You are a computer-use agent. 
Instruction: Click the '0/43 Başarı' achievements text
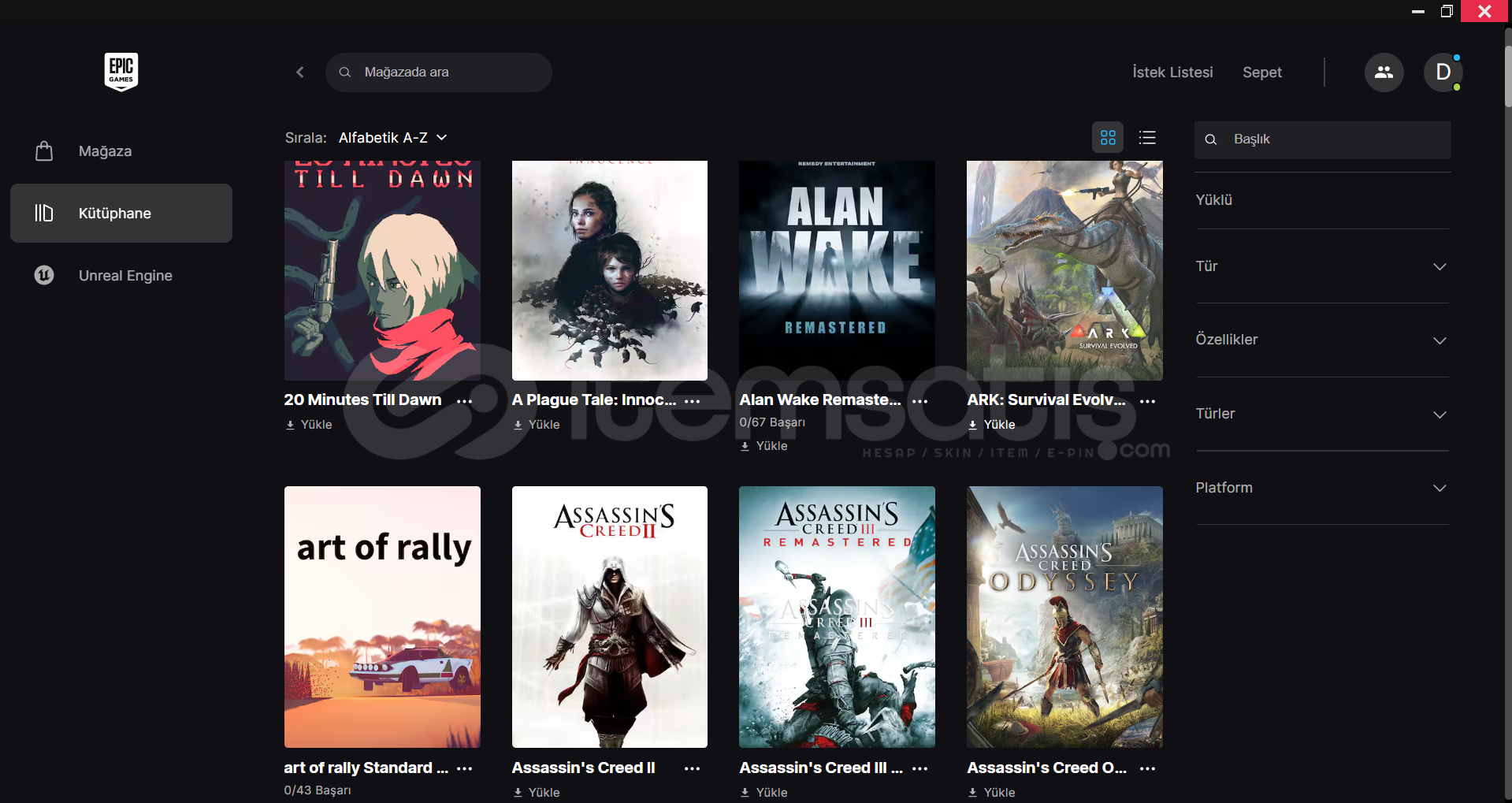click(318, 790)
